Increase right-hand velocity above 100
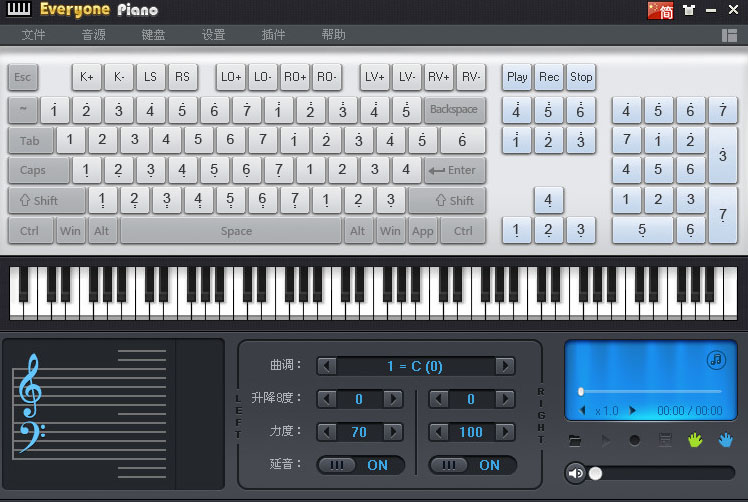748x502 pixels. pos(505,432)
